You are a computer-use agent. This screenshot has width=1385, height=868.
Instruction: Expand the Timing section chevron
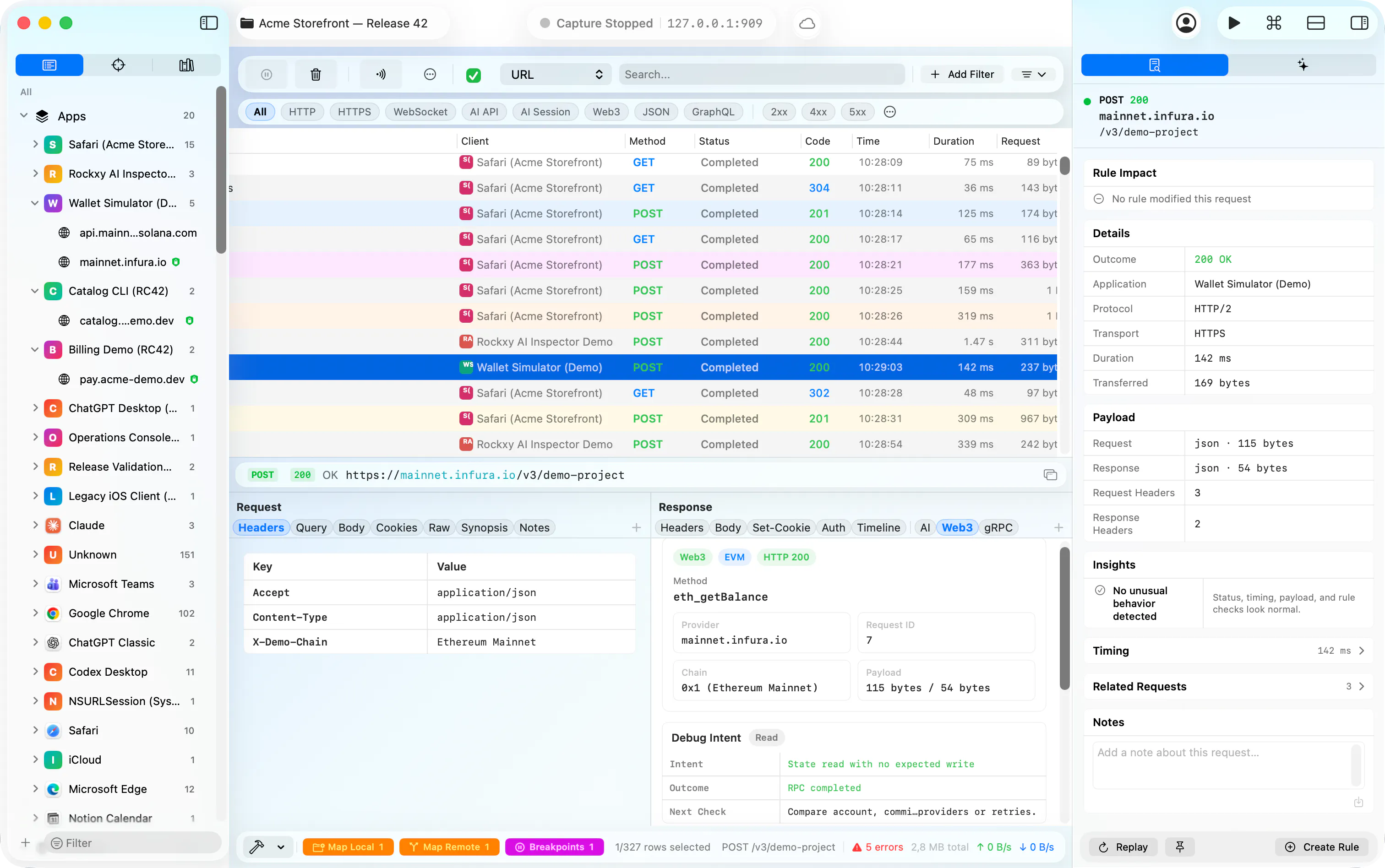click(x=1362, y=651)
